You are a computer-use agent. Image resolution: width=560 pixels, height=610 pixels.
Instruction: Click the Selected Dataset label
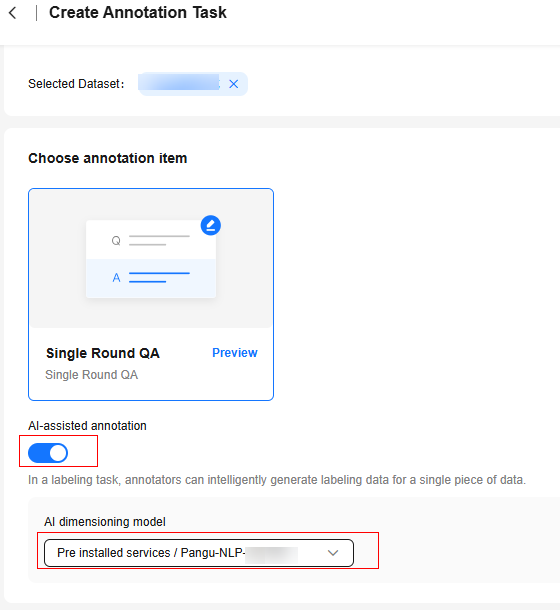tap(76, 84)
